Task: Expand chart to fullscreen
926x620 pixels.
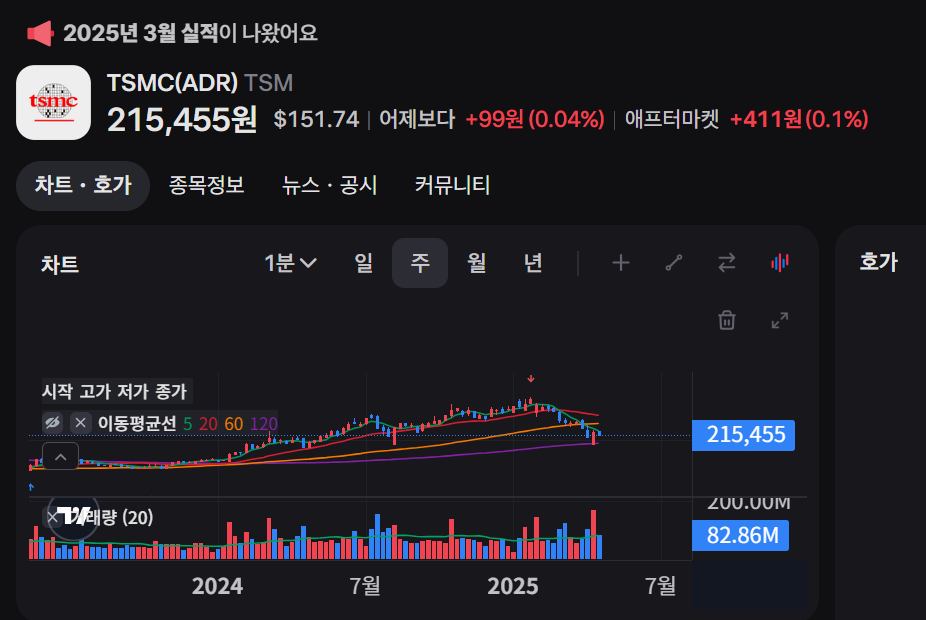Action: (780, 320)
